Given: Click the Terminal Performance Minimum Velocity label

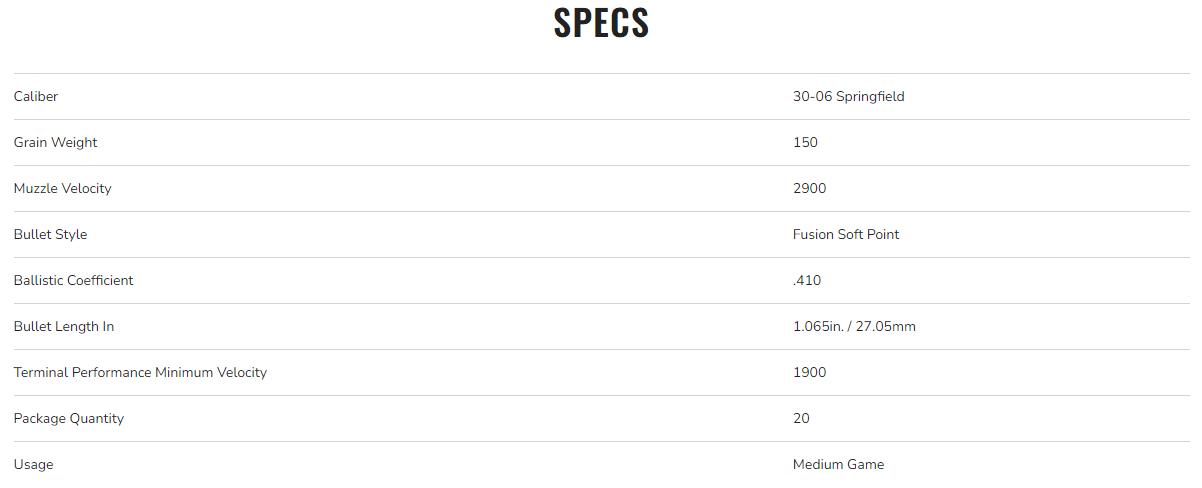Looking at the screenshot, I should click(140, 373).
